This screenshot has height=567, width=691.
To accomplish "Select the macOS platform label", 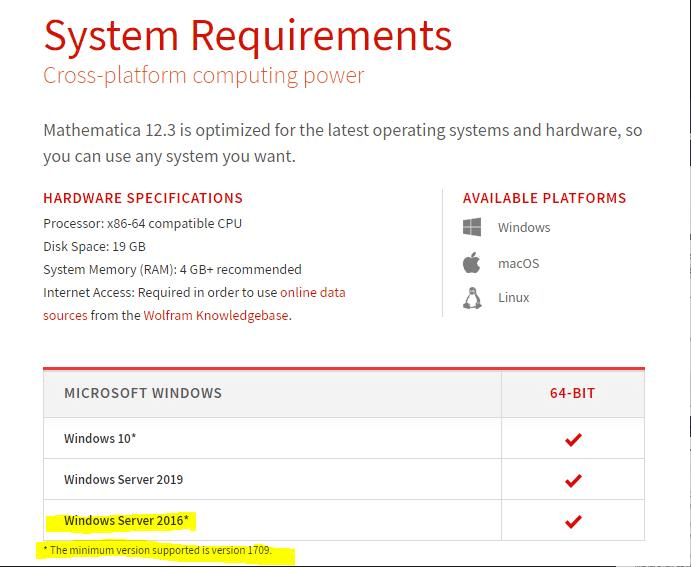I will click(519, 263).
